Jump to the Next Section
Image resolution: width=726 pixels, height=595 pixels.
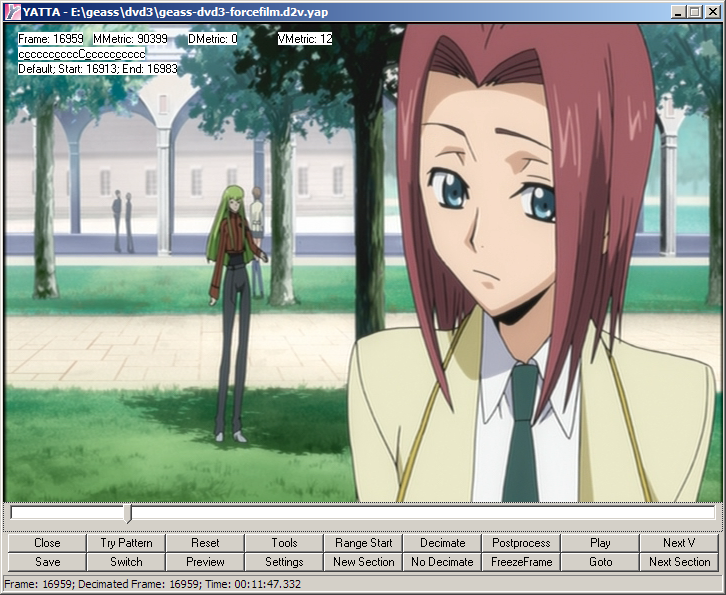(x=679, y=562)
